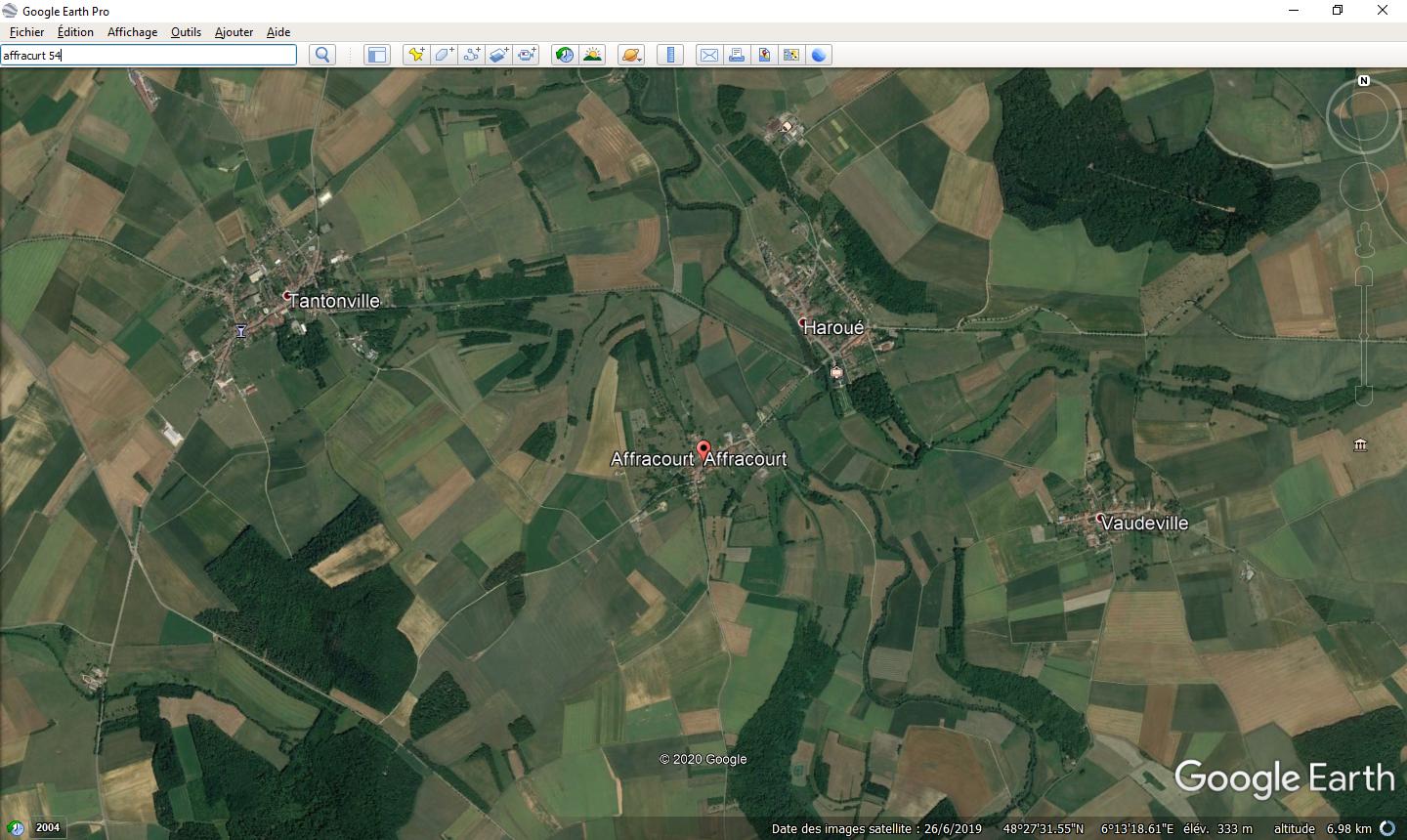Click the magnifier search button
This screenshot has height=840, width=1407.
point(322,55)
